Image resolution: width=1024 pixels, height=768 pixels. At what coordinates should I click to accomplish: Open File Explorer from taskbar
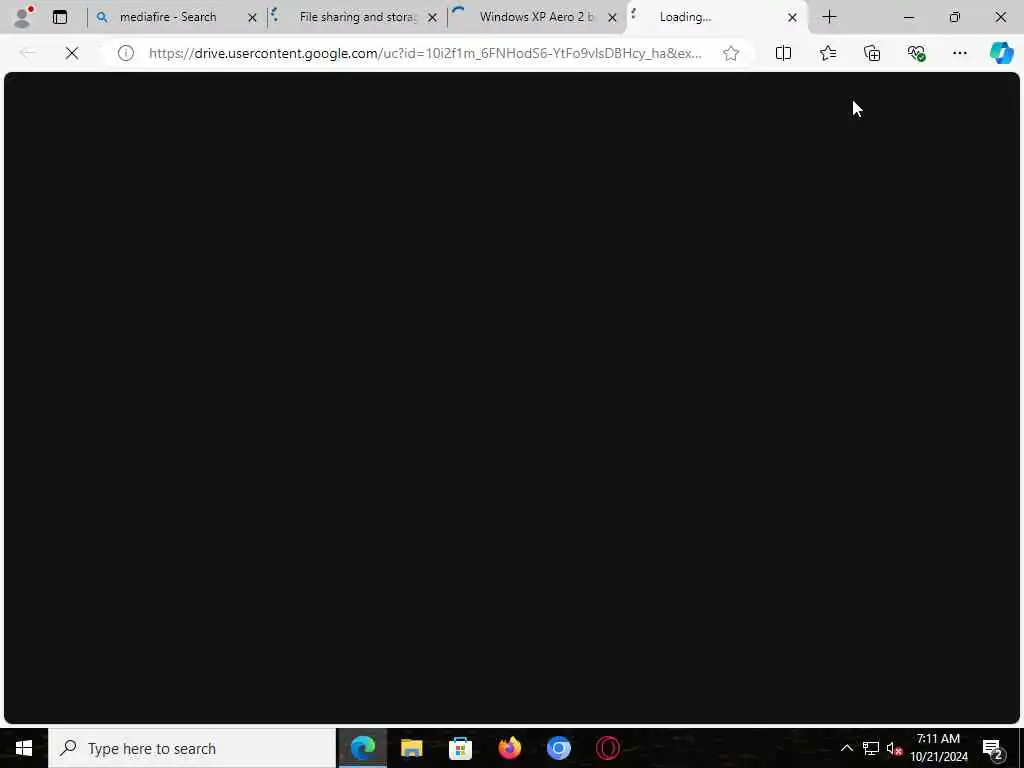click(x=411, y=748)
